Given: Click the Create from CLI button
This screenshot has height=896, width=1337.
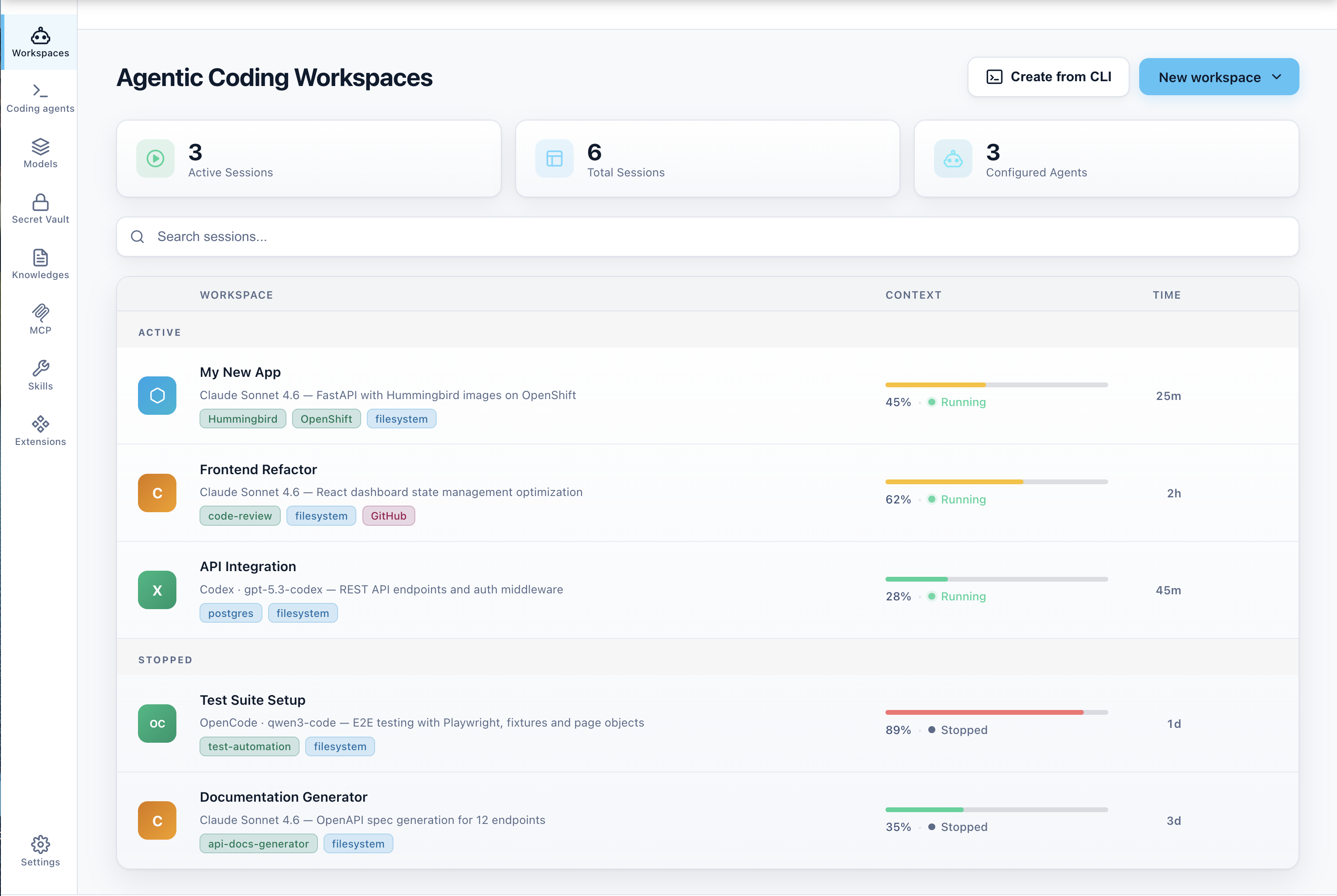Looking at the screenshot, I should 1048,76.
